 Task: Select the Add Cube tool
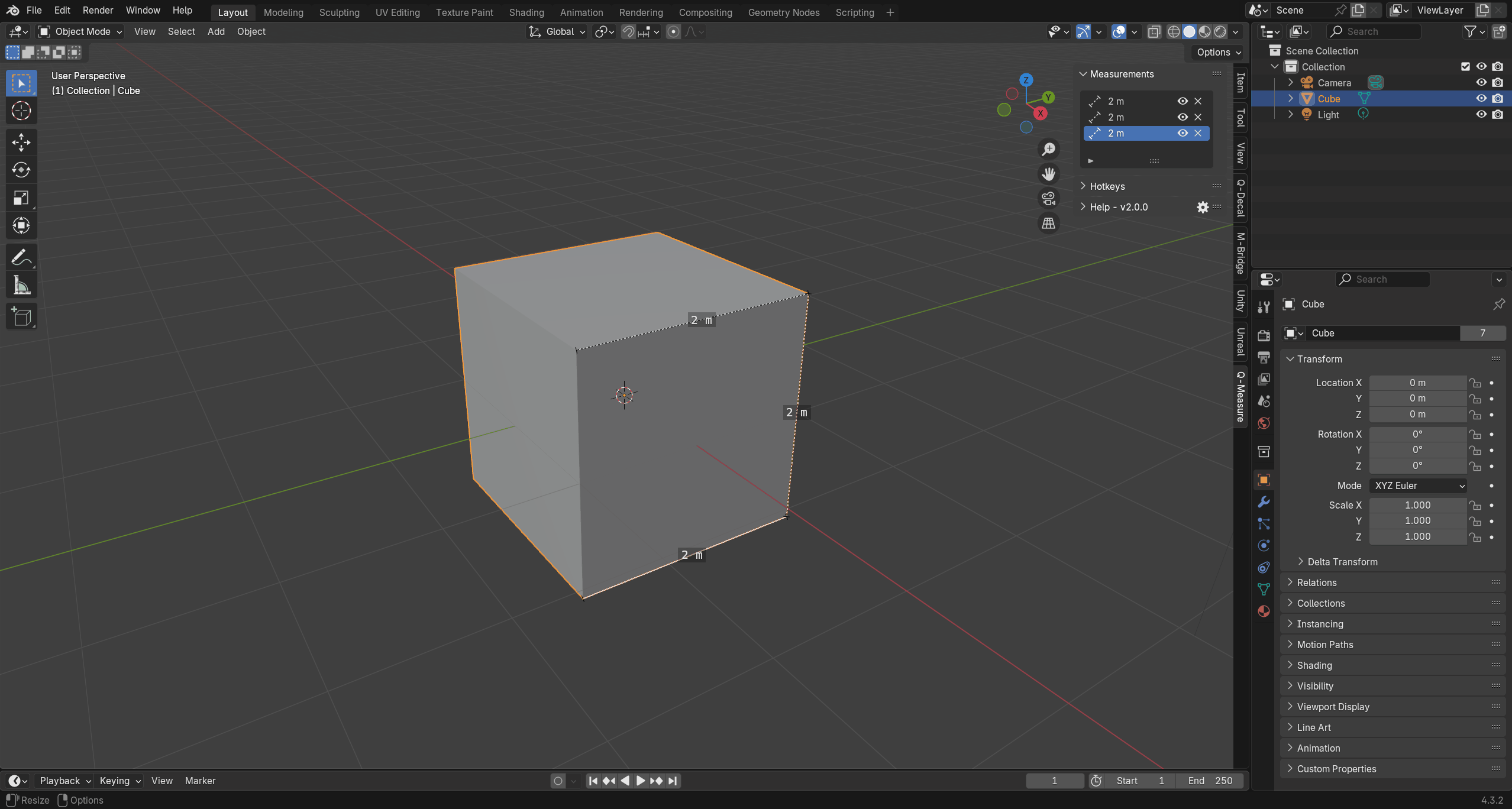[21, 317]
